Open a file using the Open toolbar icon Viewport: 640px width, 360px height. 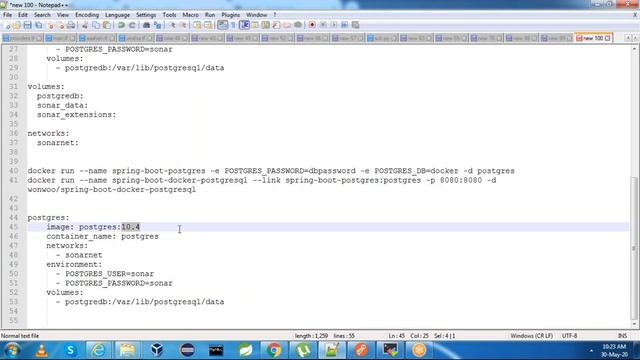click(x=17, y=25)
